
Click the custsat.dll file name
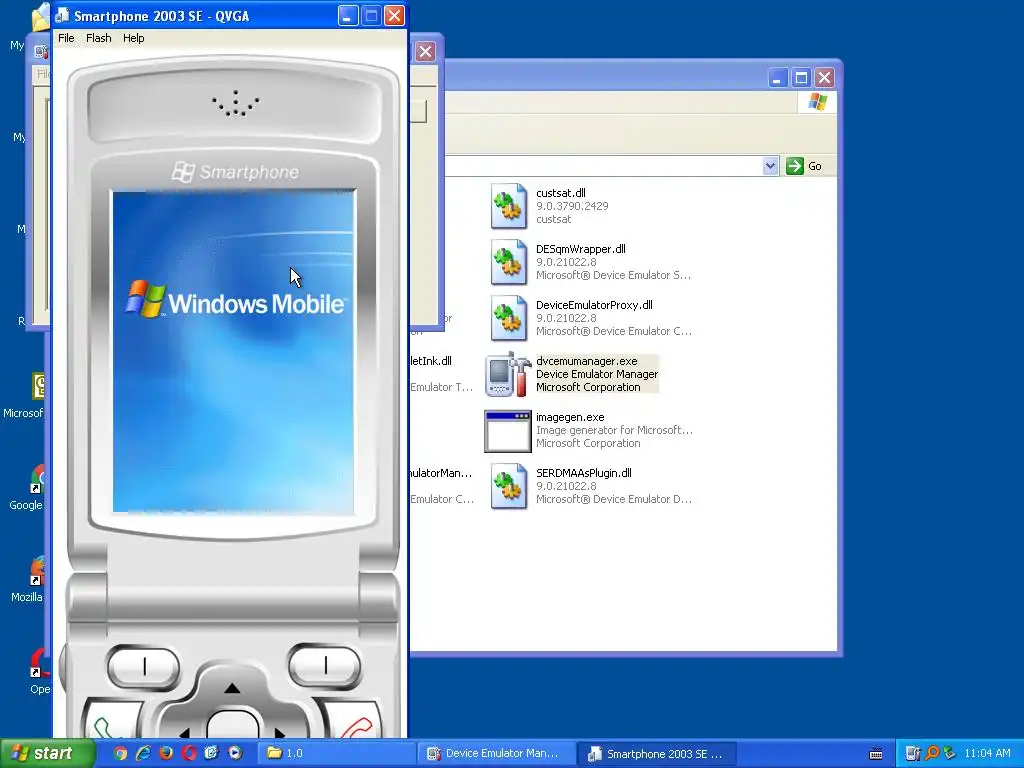pos(560,193)
